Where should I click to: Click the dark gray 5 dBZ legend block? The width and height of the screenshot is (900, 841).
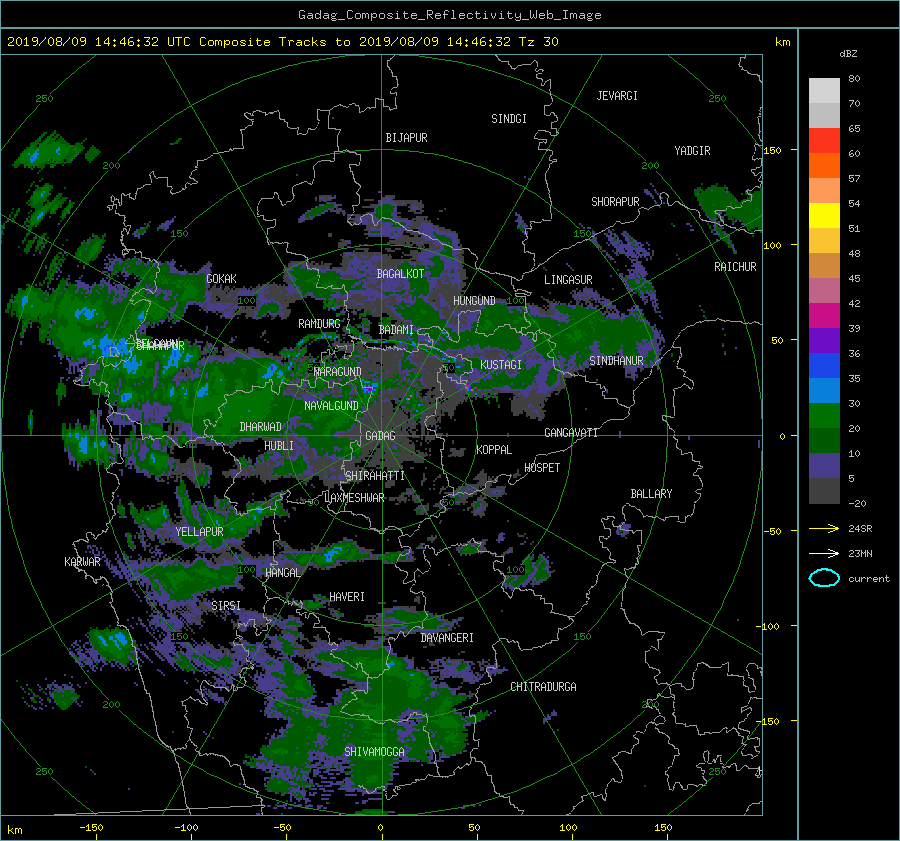(x=824, y=490)
